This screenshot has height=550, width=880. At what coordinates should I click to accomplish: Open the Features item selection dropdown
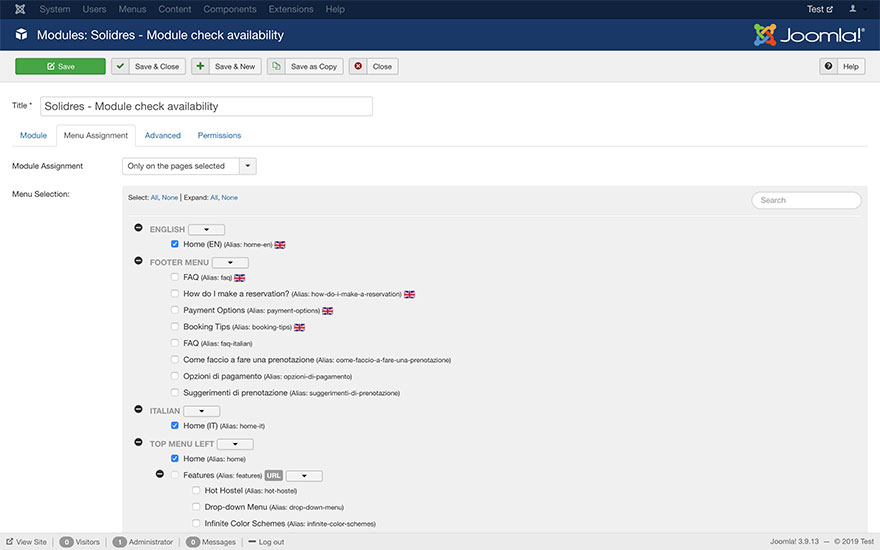click(304, 476)
